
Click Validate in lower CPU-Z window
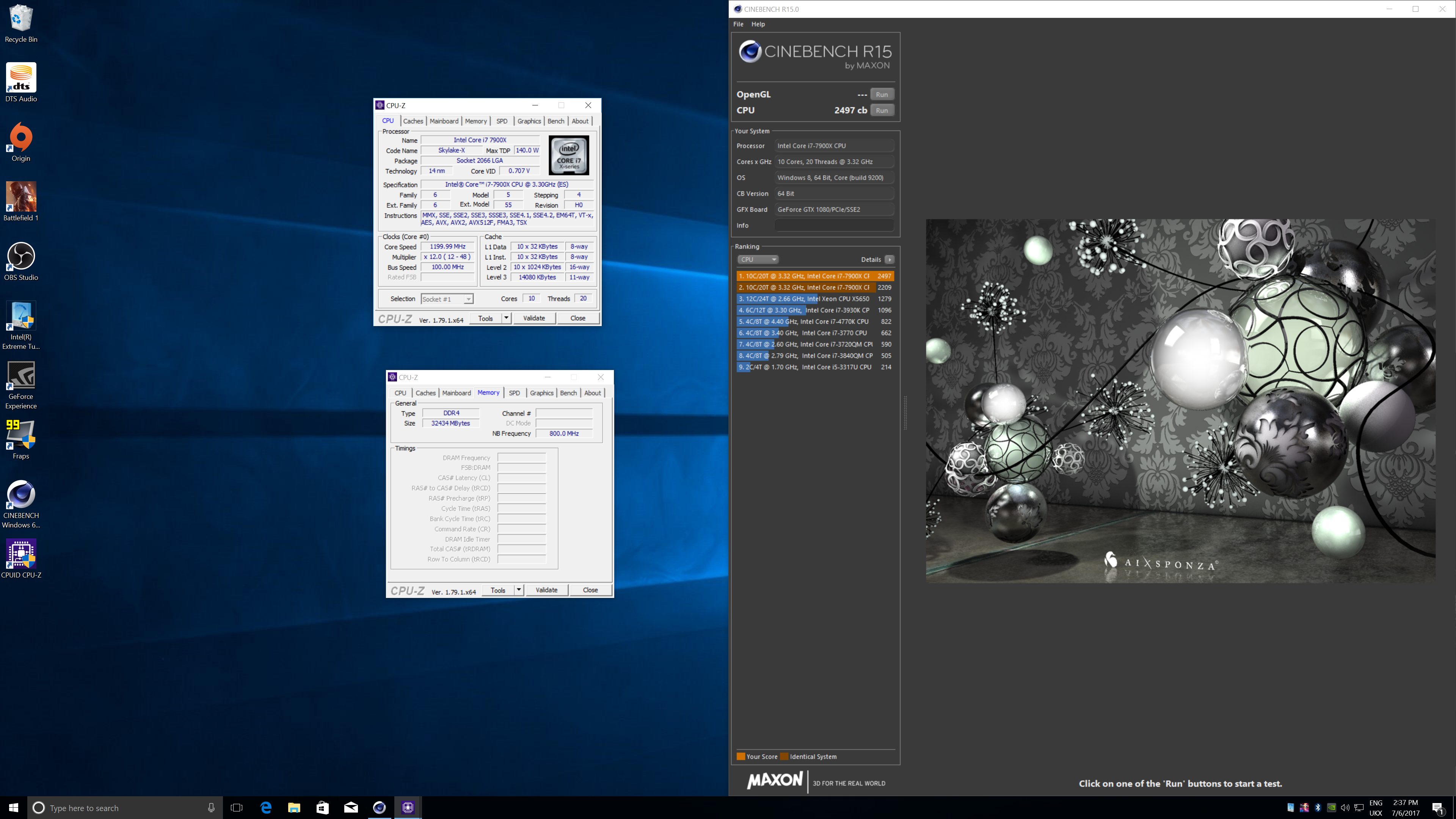(x=546, y=590)
